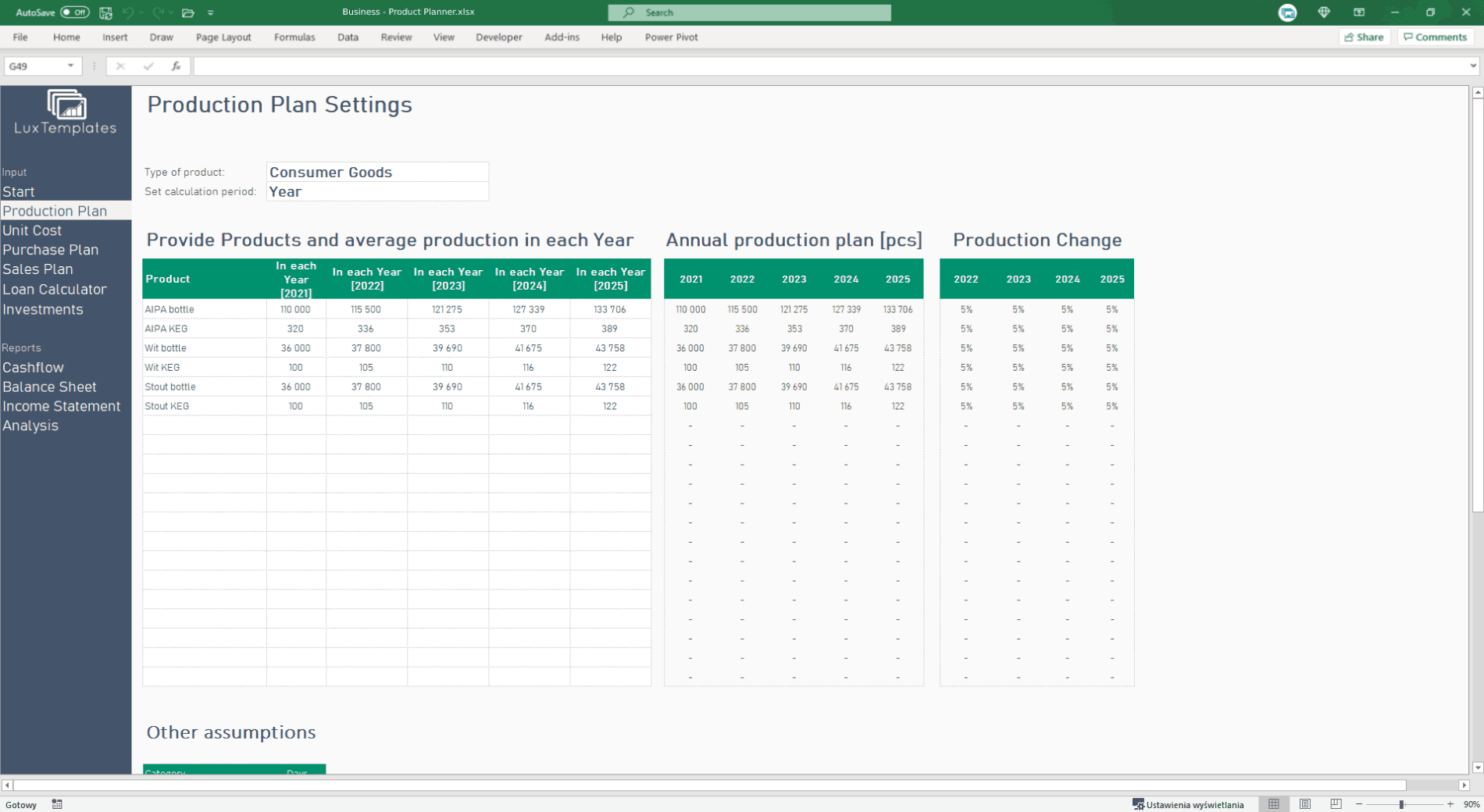Click the Cancel formula X icon
Viewport: 1484px width, 812px height.
click(120, 66)
